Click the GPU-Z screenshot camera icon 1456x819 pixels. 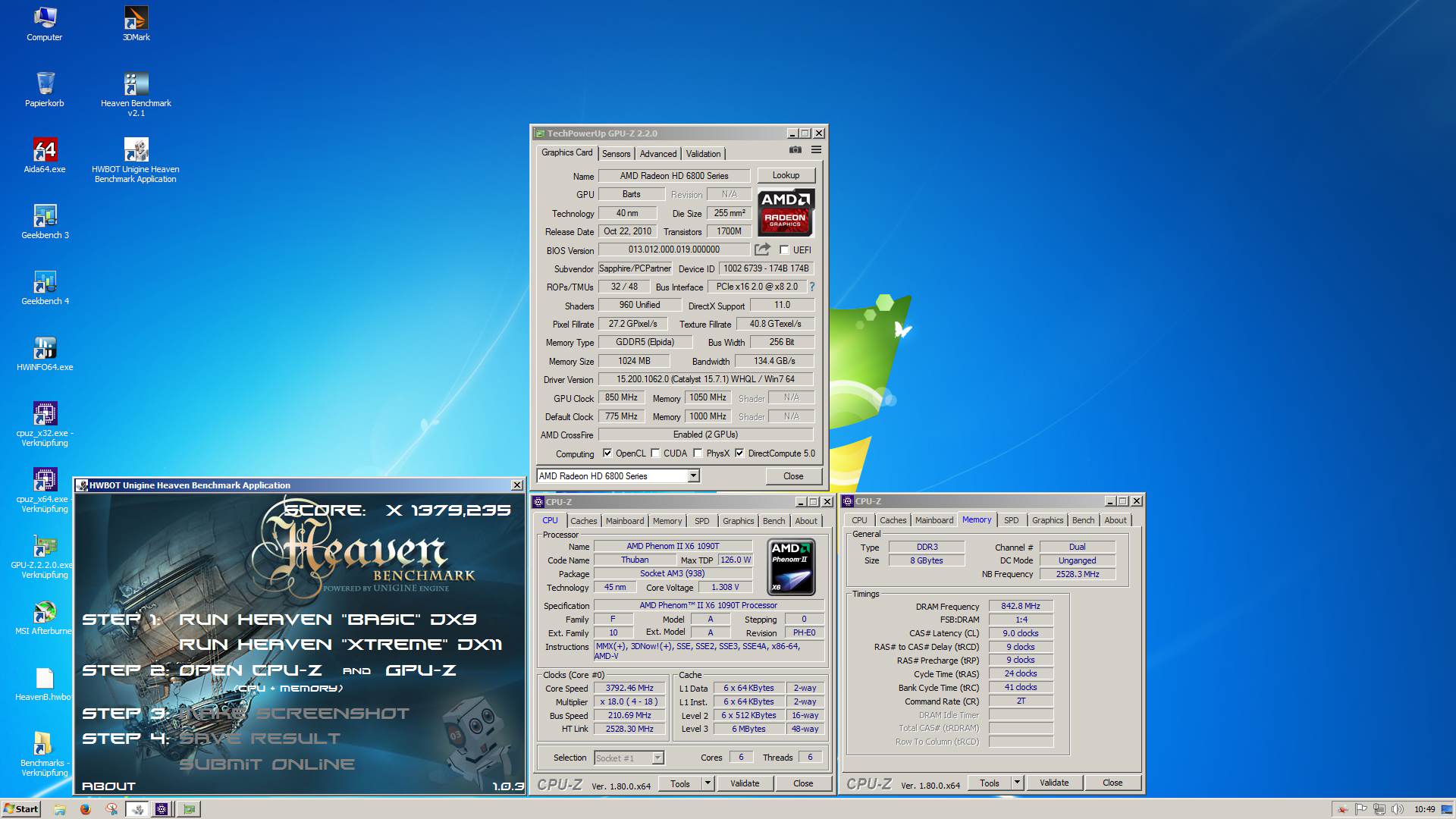tap(795, 150)
